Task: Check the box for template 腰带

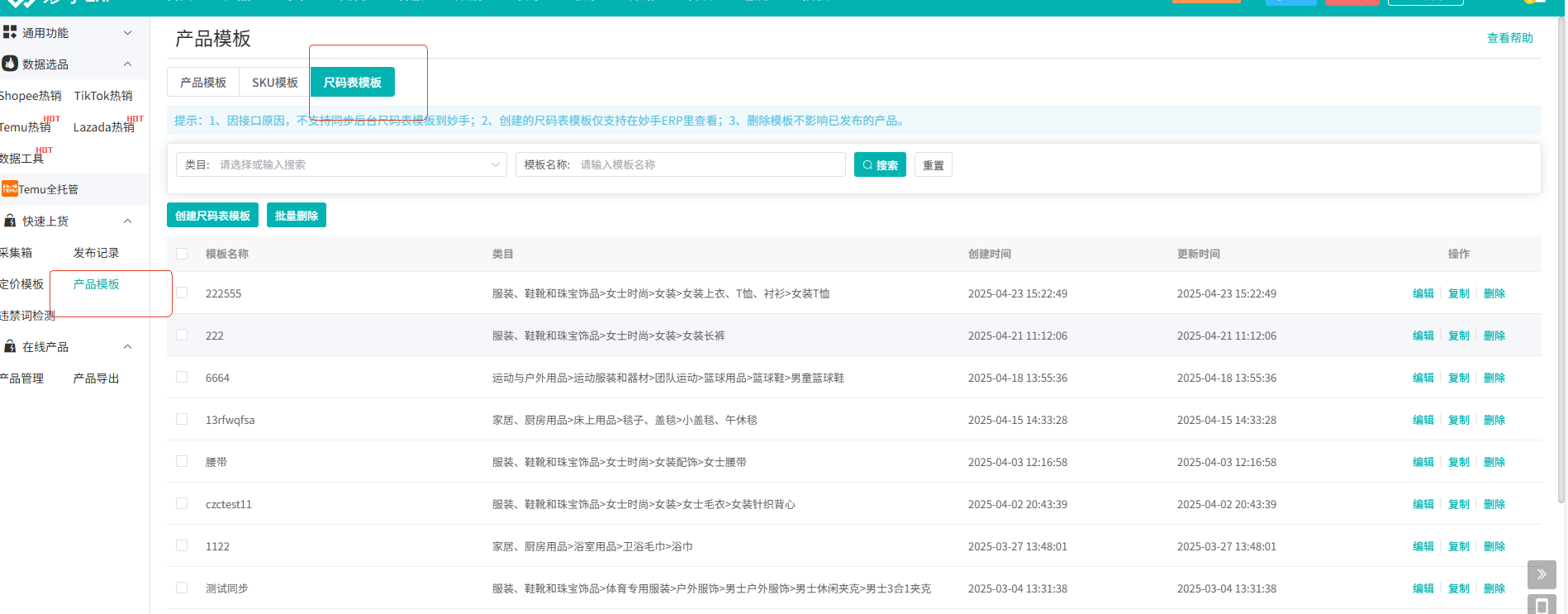Action: tap(182, 461)
